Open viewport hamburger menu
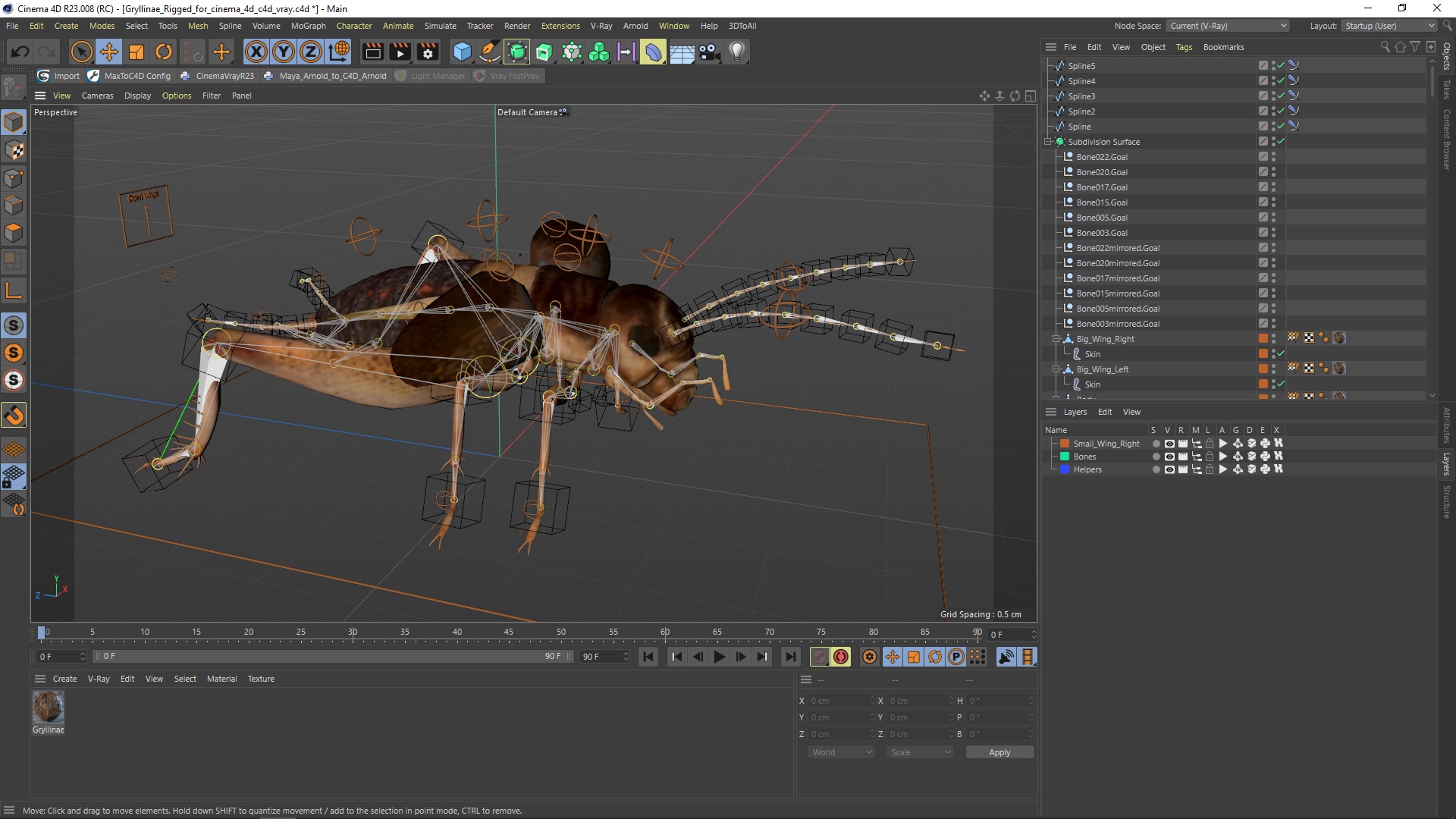This screenshot has height=819, width=1456. (40, 96)
